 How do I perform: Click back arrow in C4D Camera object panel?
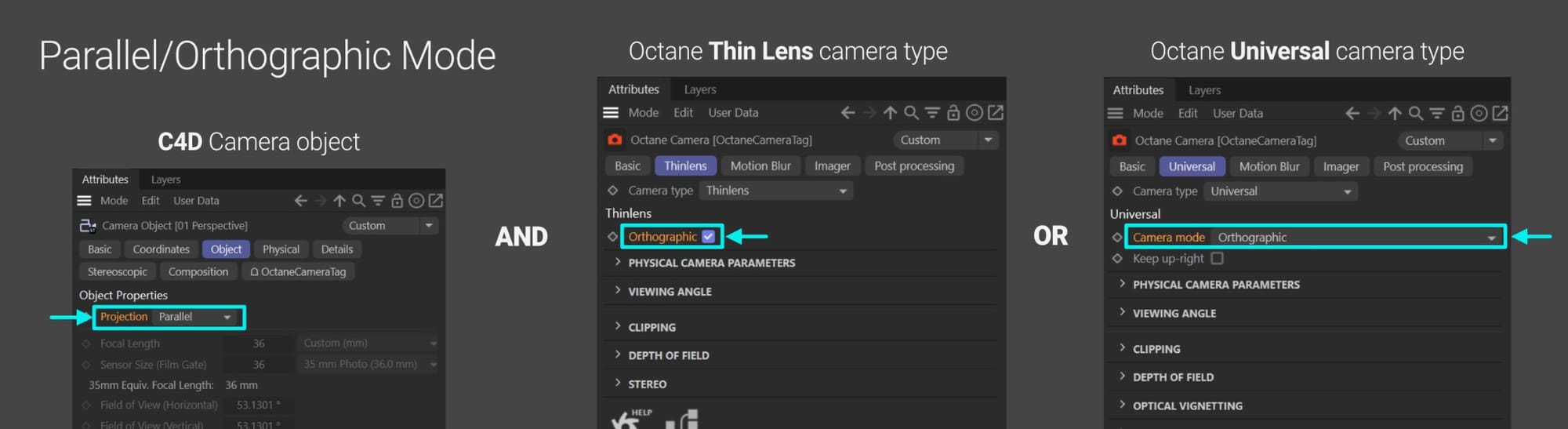301,201
